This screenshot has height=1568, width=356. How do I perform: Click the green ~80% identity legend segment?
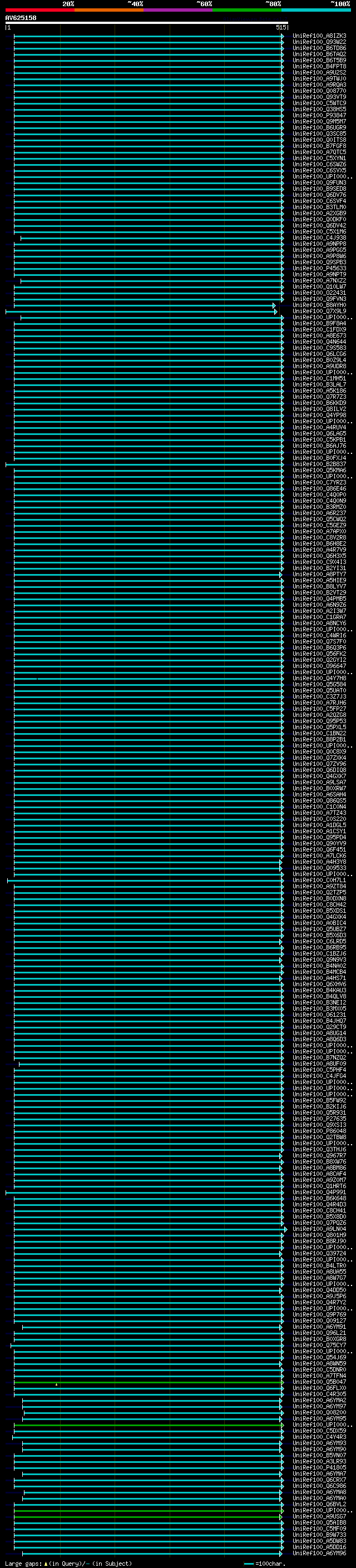pyautogui.click(x=247, y=10)
